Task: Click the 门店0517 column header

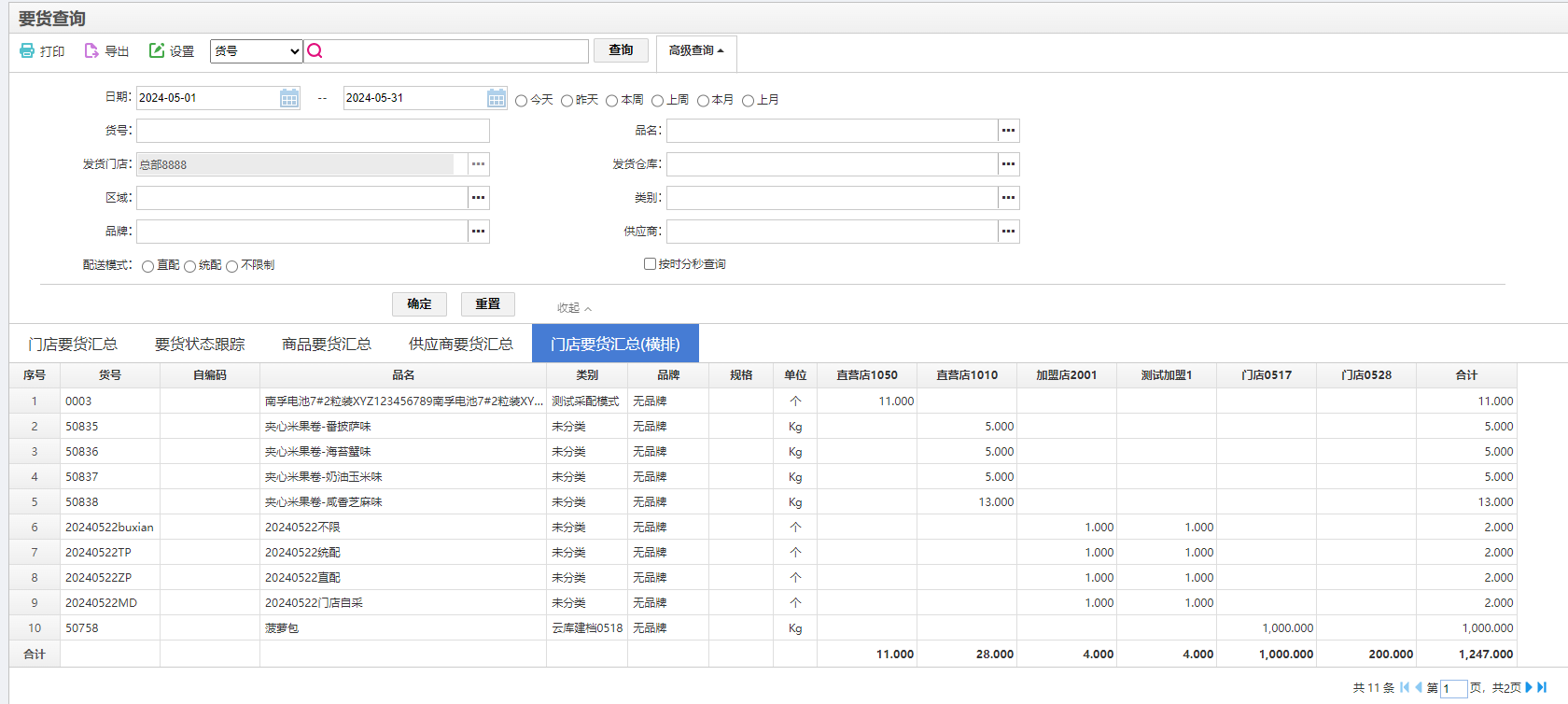Action: (x=1267, y=375)
